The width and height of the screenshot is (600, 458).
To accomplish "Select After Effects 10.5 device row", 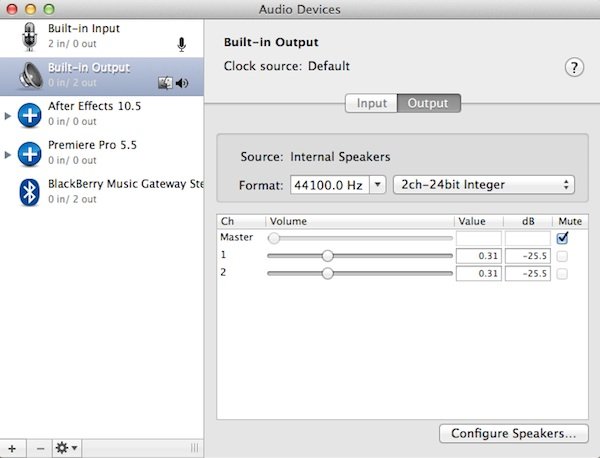I will [x=102, y=114].
